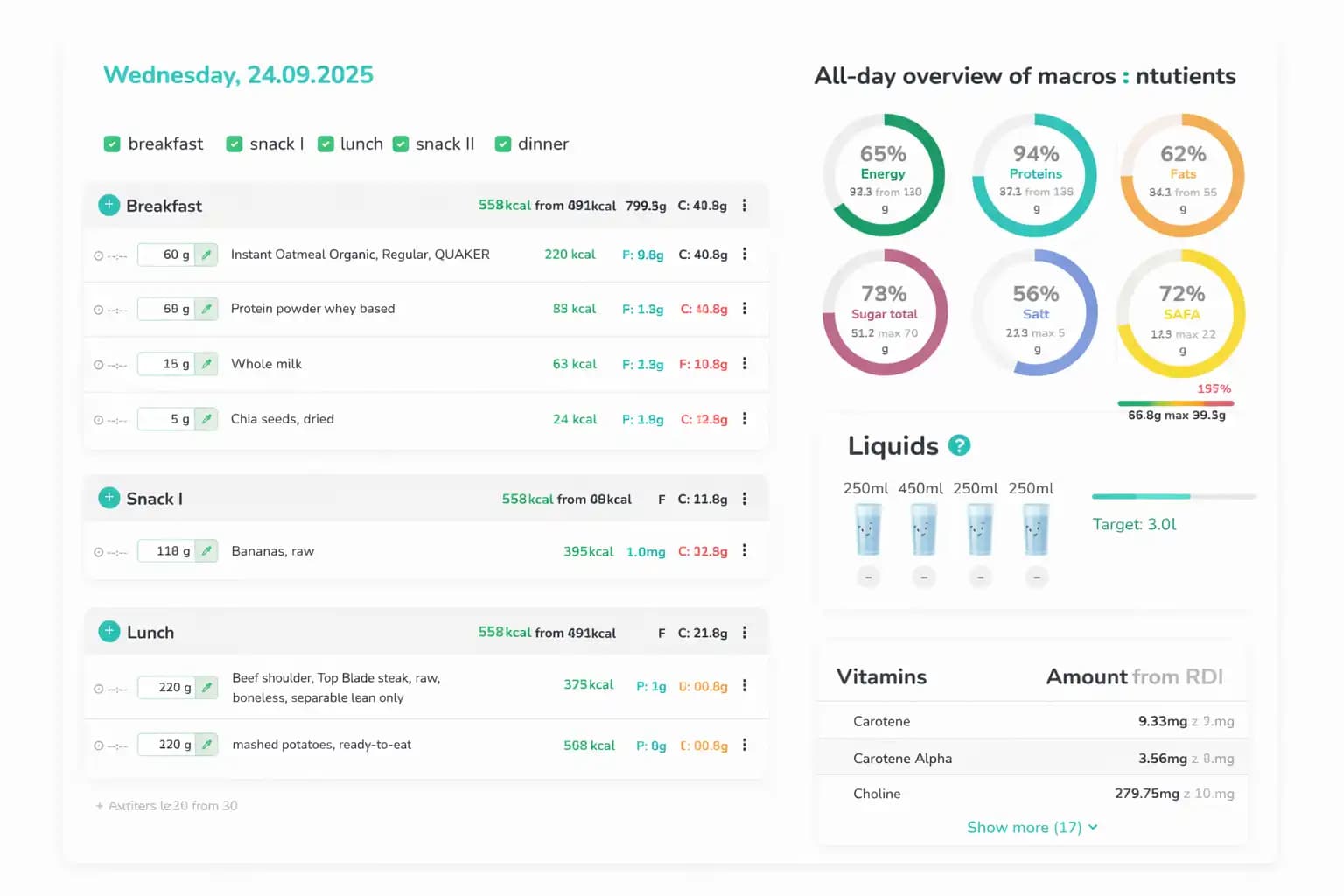This screenshot has width=1344, height=896.
Task: Click the liquids target progress bar
Action: point(1172,496)
